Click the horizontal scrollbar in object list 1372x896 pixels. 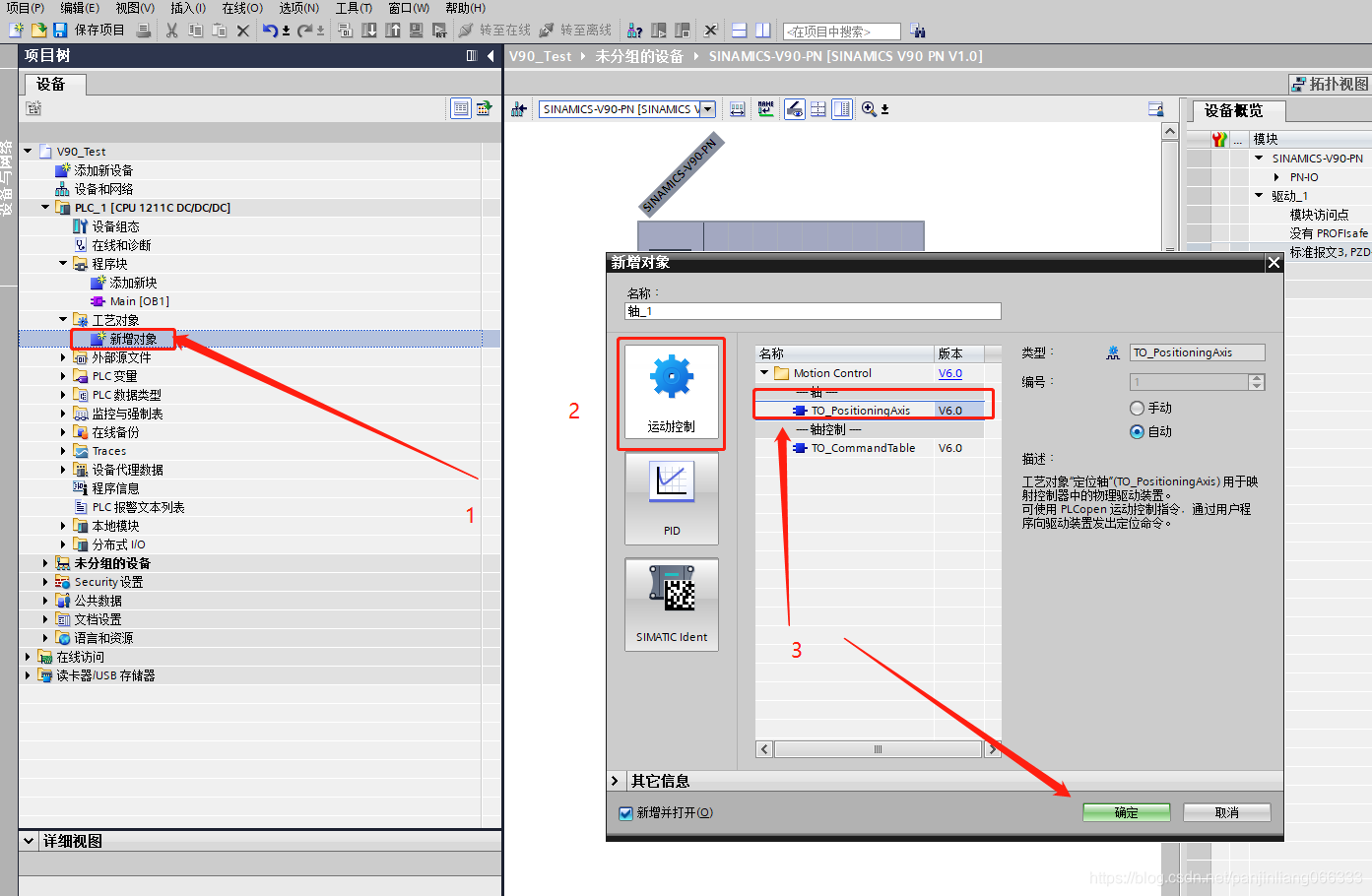tap(879, 749)
